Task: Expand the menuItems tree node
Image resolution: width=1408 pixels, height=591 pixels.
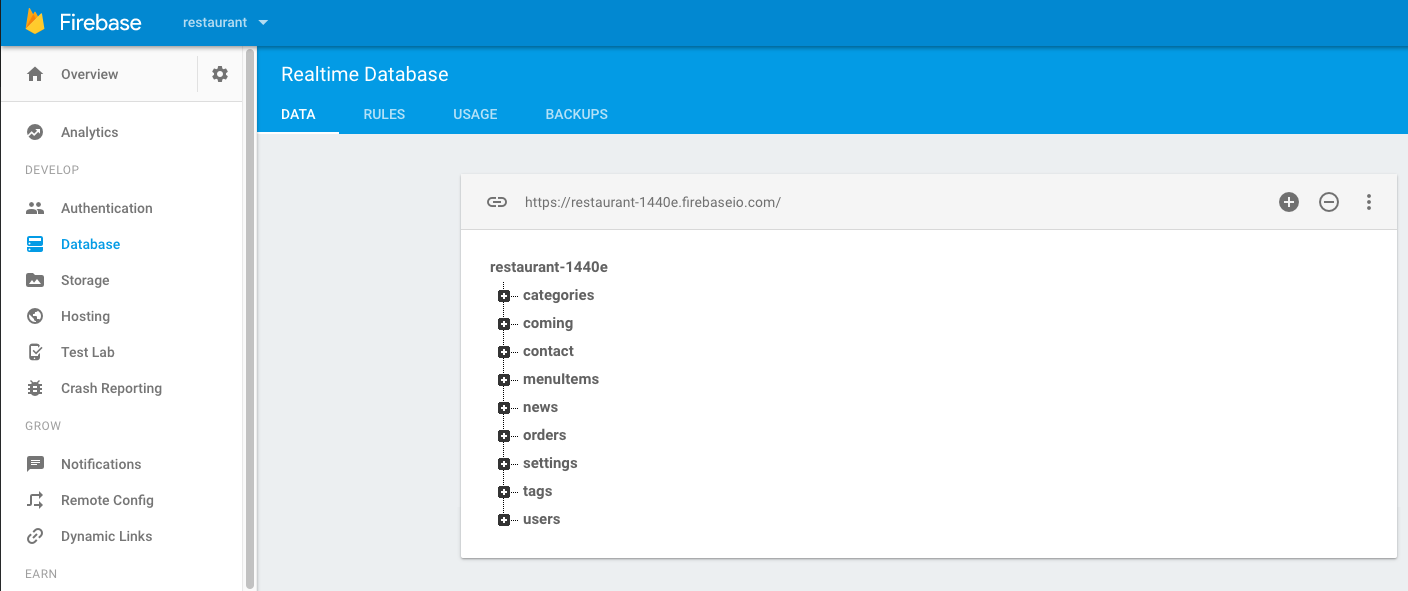Action: 504,380
